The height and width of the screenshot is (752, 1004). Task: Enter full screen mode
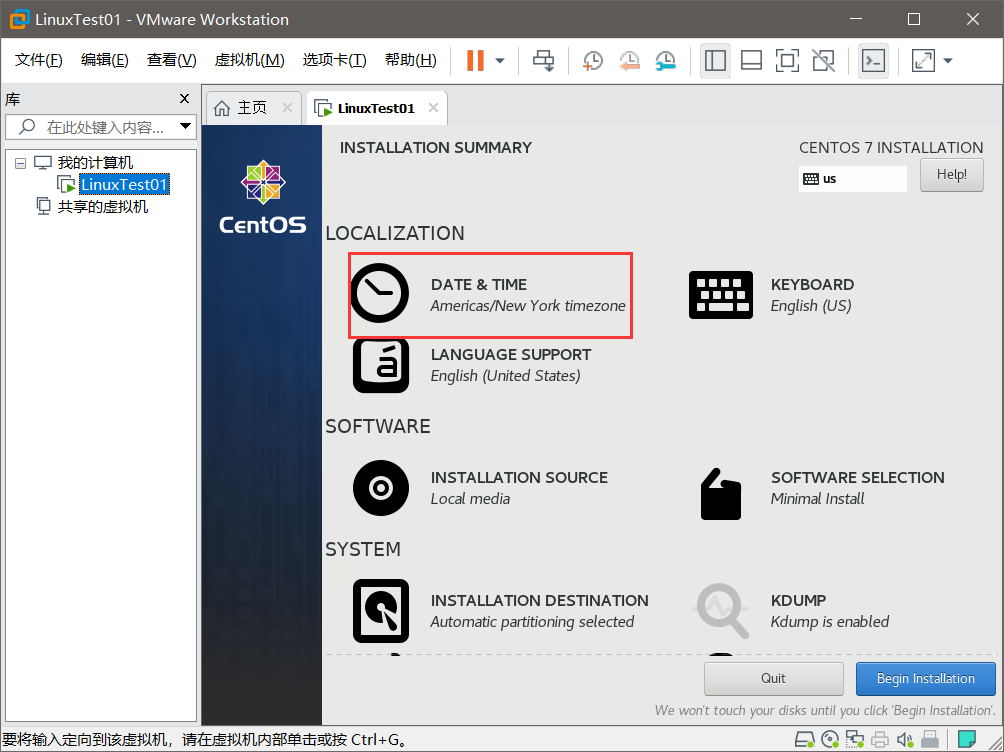(787, 61)
